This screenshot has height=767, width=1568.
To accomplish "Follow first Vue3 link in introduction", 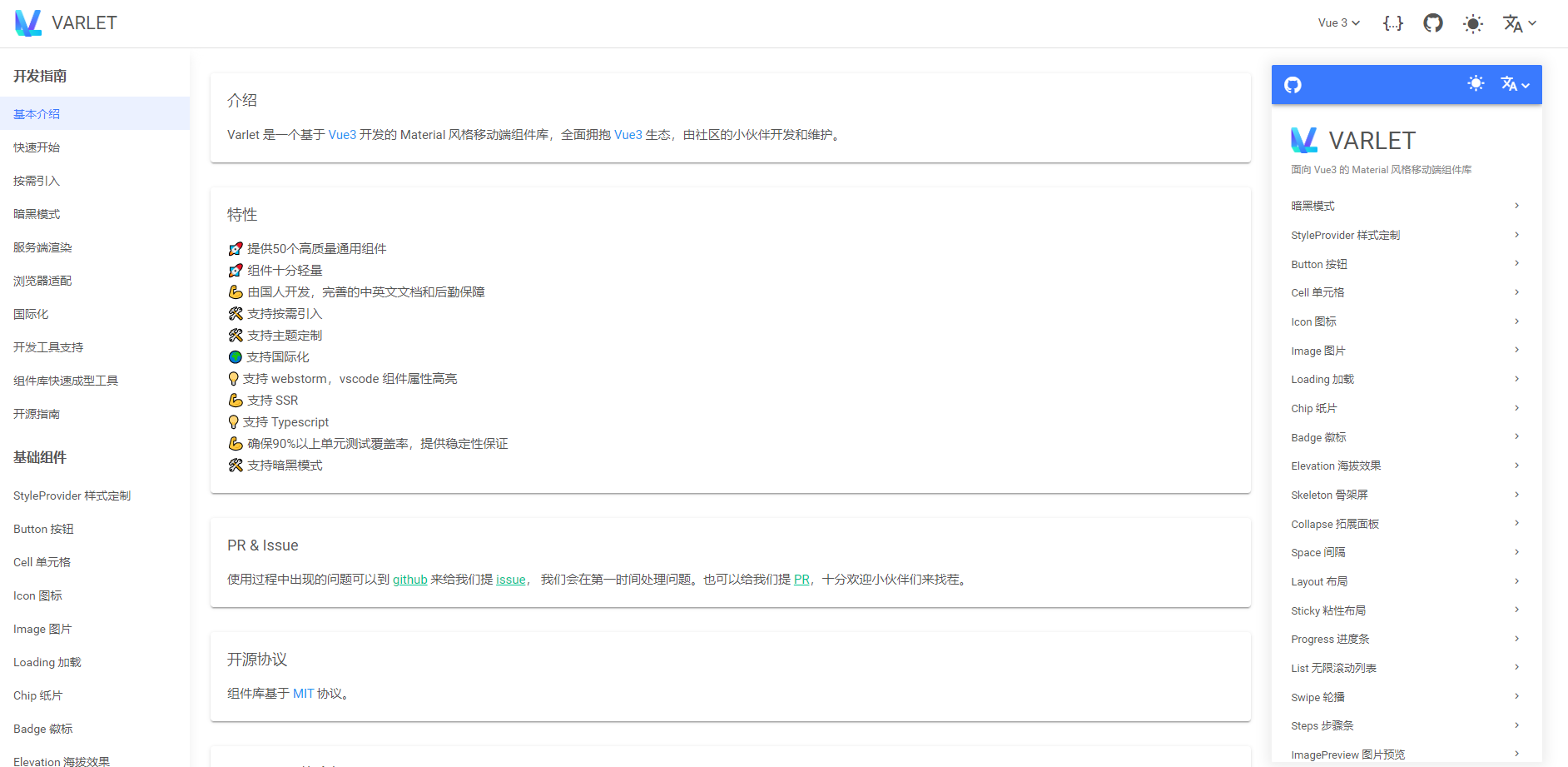I will [342, 135].
